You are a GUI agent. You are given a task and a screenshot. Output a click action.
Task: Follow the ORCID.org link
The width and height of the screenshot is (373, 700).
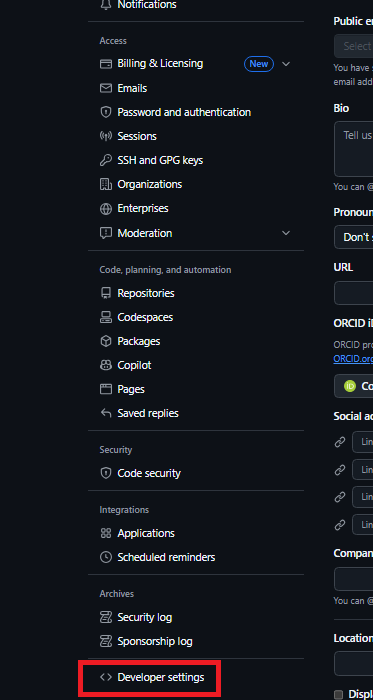[x=353, y=359]
